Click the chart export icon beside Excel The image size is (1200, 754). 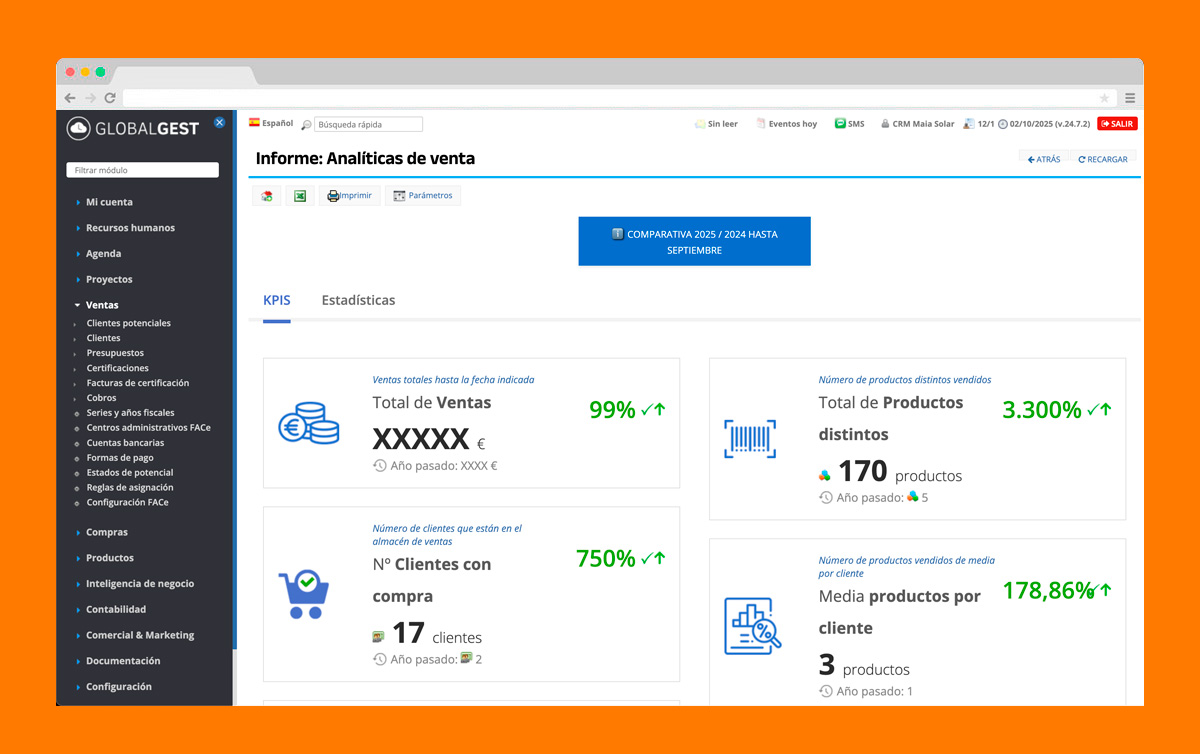coord(266,196)
